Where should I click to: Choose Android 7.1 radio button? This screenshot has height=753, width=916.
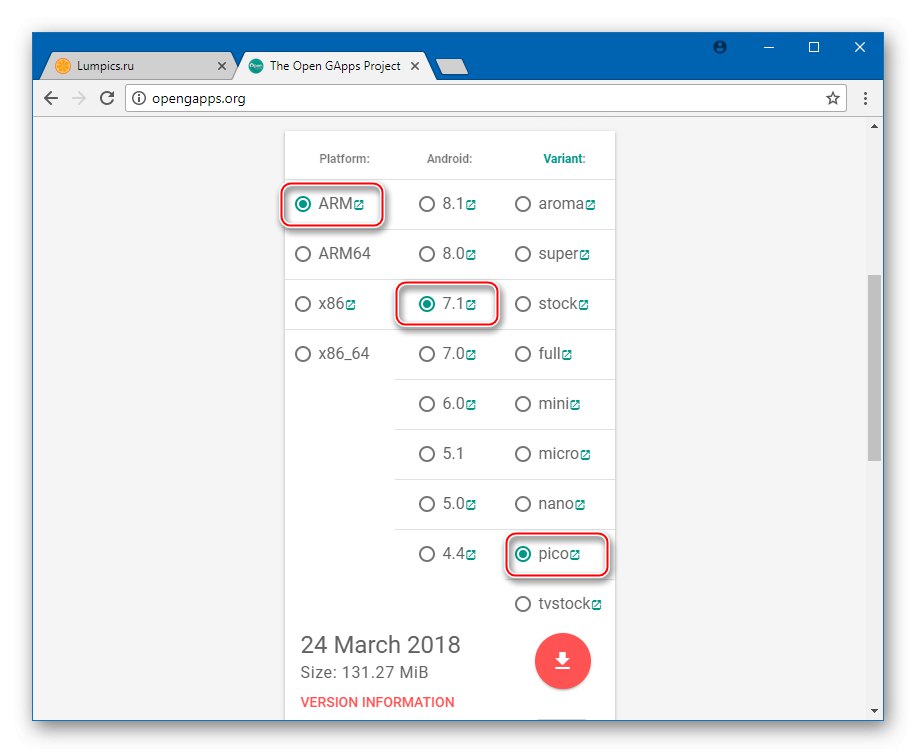coord(427,304)
